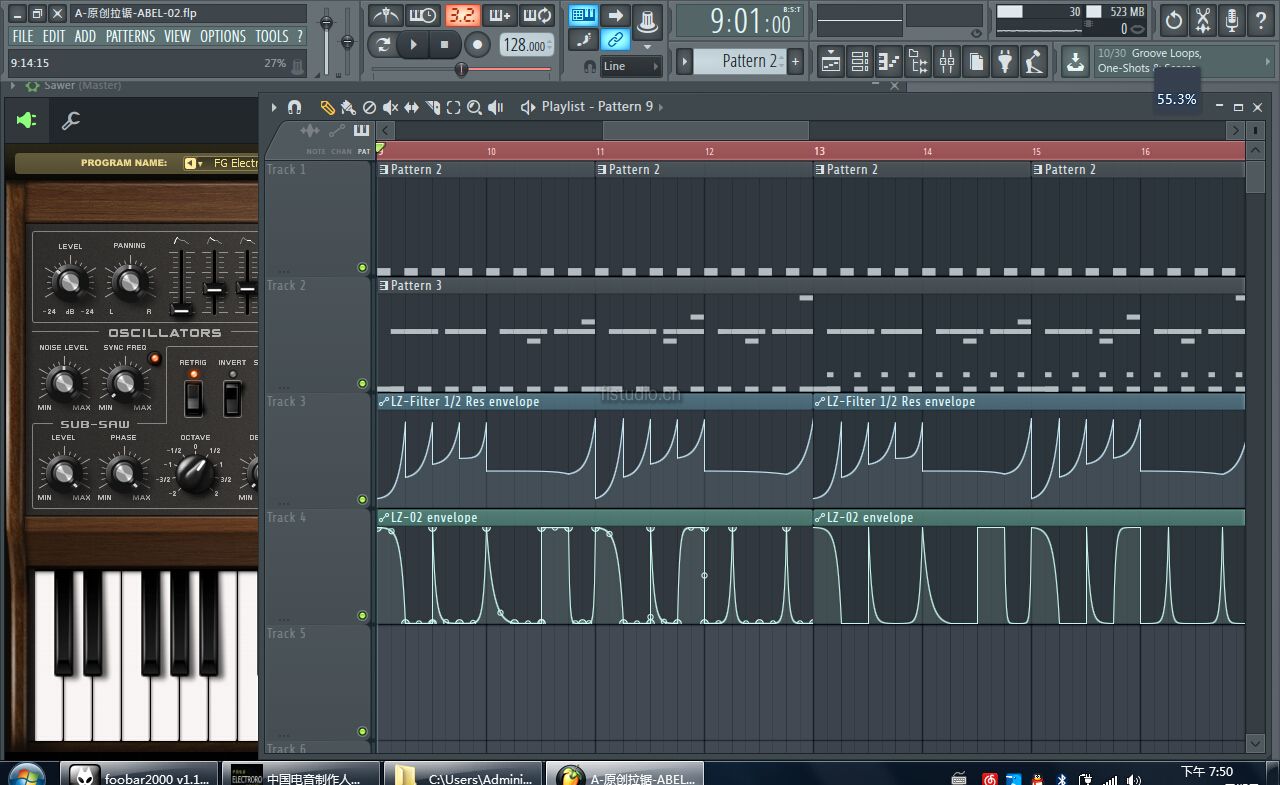Image resolution: width=1280 pixels, height=785 pixels.
Task: Click the song position slider
Action: [x=461, y=69]
